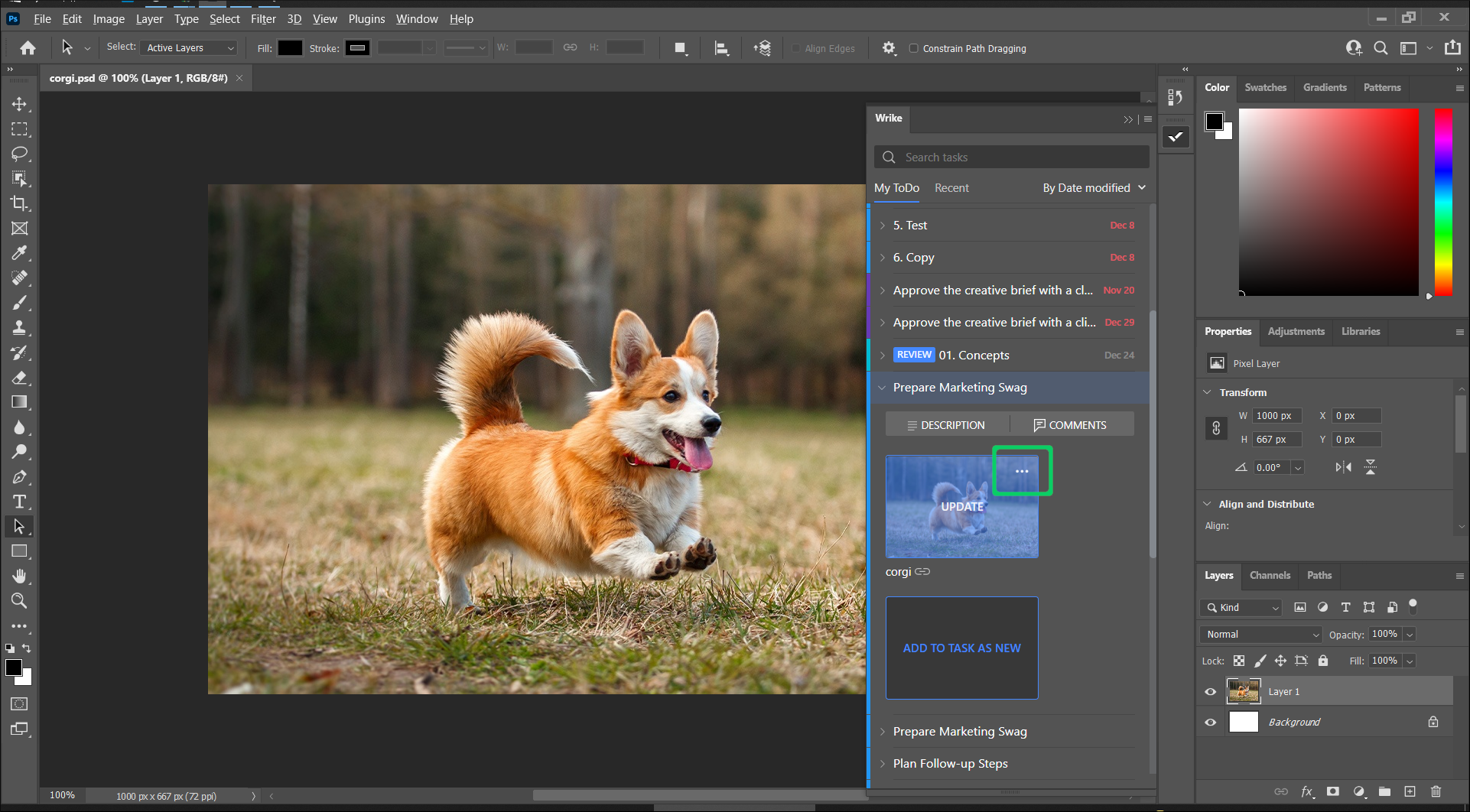Hide the Background layer
Screen dimensions: 1470x812
click(1211, 722)
